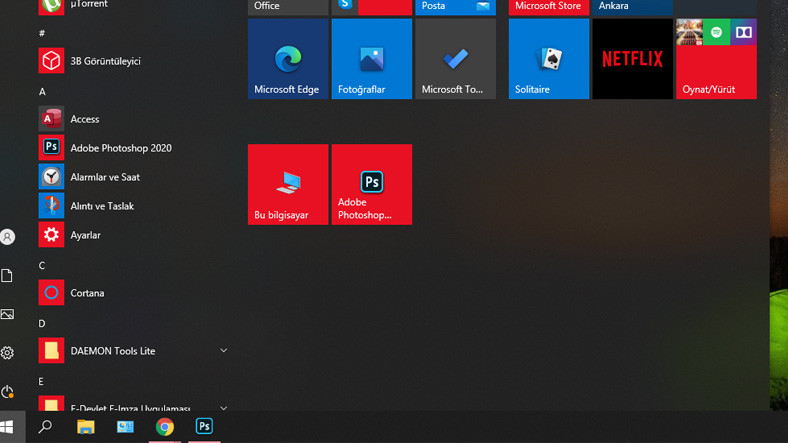
Task: Launch 3B Görüntüleyici from the app list
Action: pos(104,61)
